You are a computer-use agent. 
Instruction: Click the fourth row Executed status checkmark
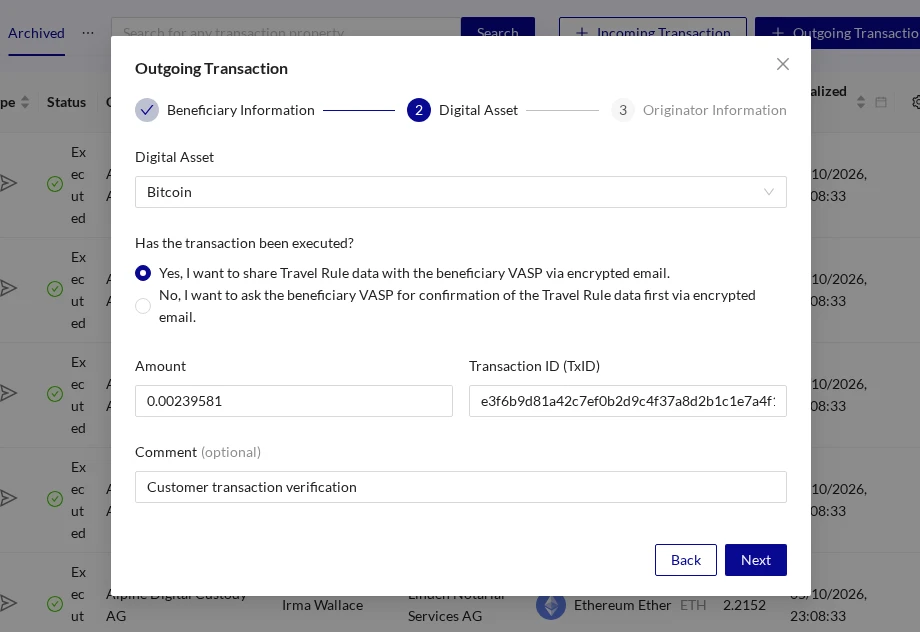point(55,499)
